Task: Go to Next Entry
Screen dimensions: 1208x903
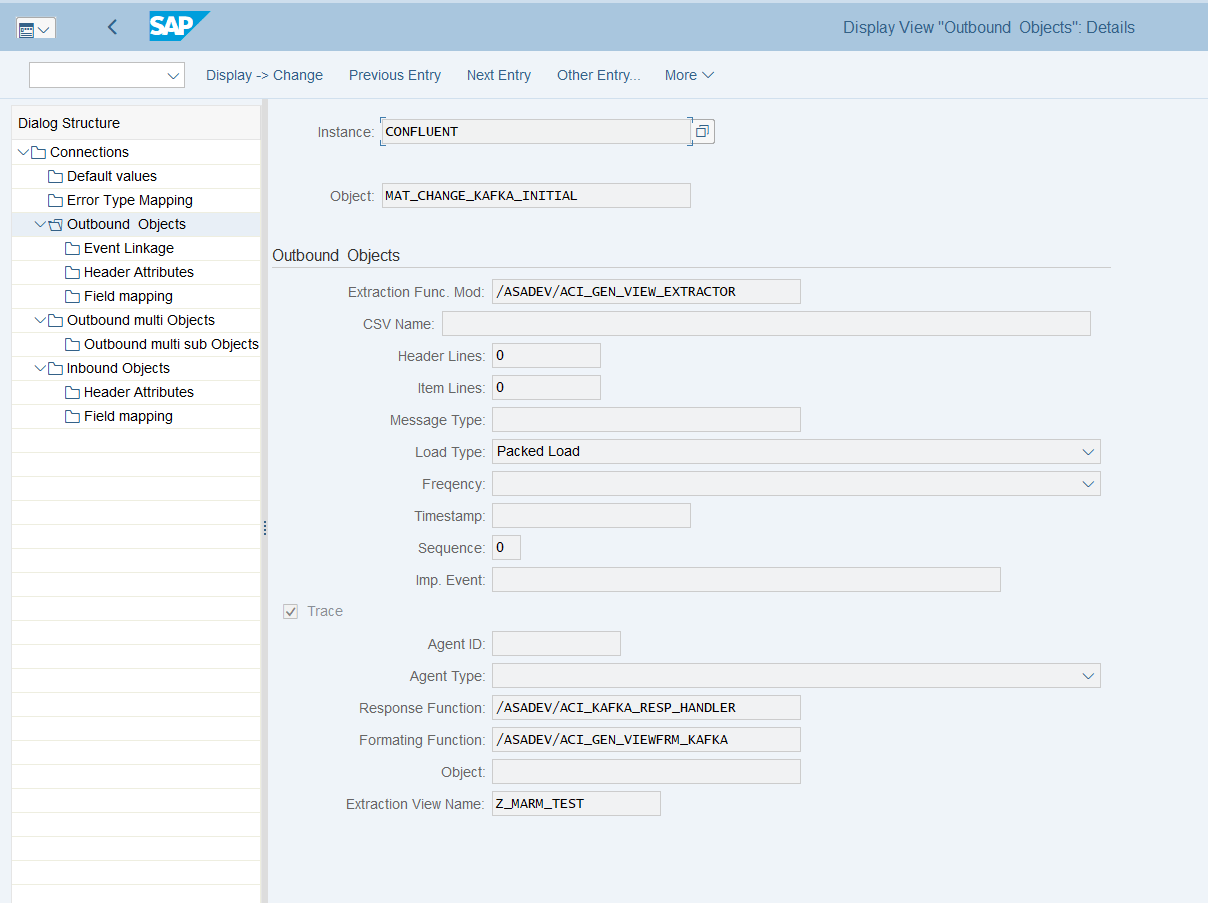Action: [x=499, y=75]
